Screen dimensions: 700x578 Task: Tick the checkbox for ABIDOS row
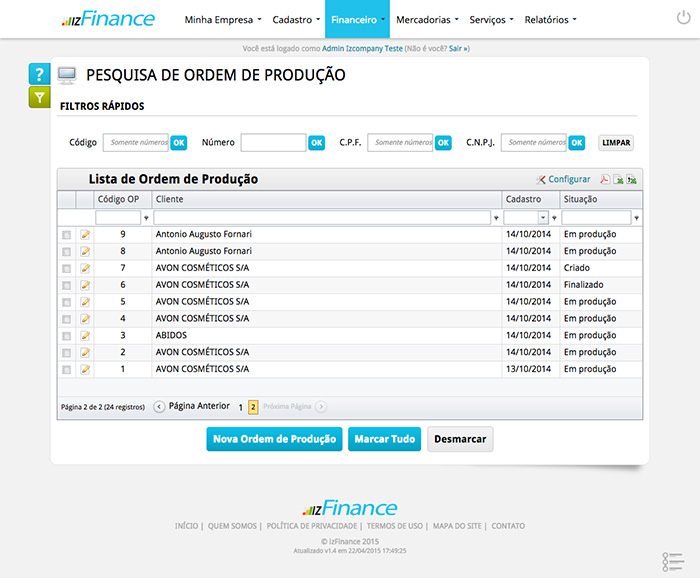tap(67, 336)
